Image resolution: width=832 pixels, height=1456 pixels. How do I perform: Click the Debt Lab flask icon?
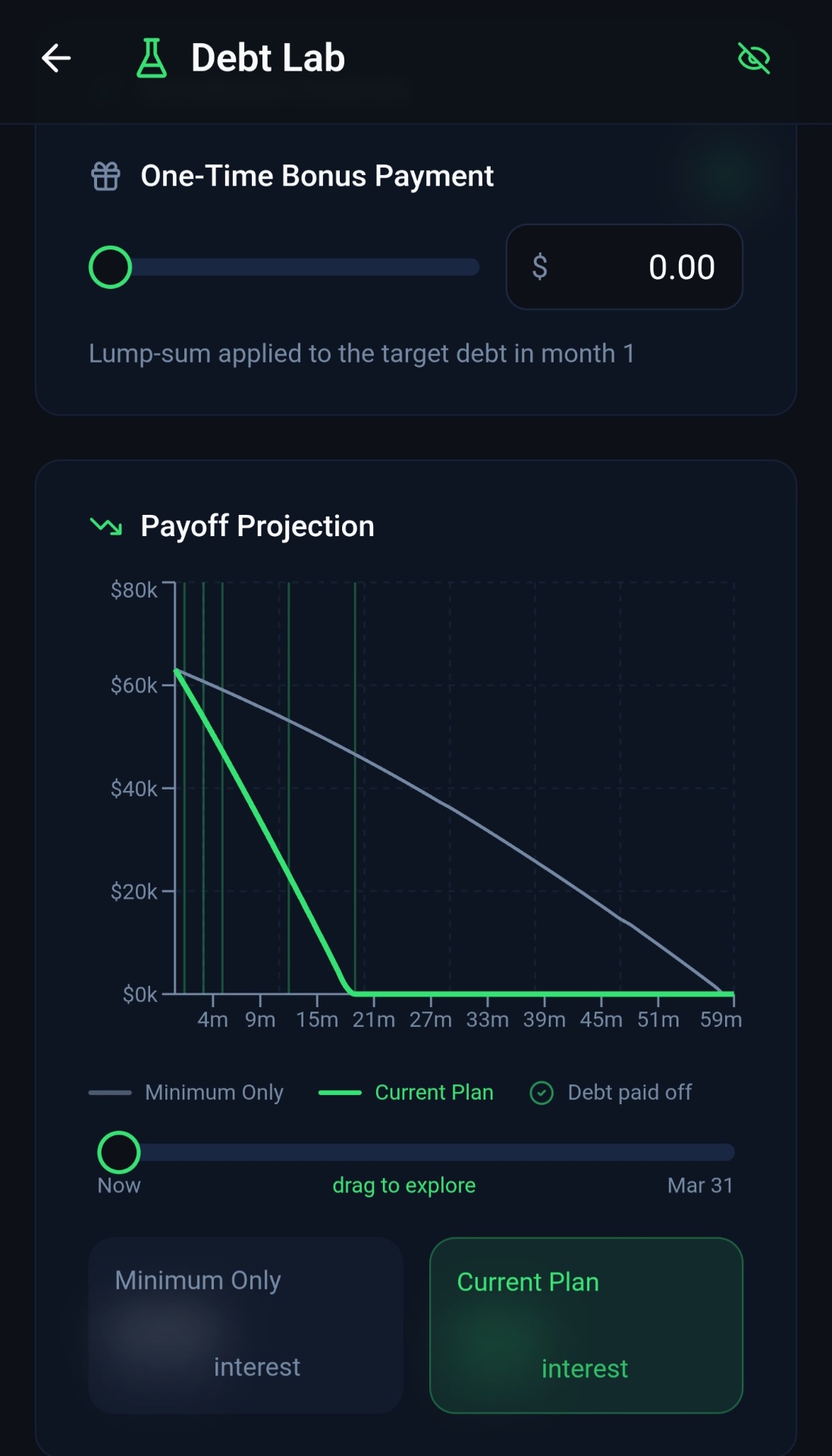pyautogui.click(x=152, y=58)
